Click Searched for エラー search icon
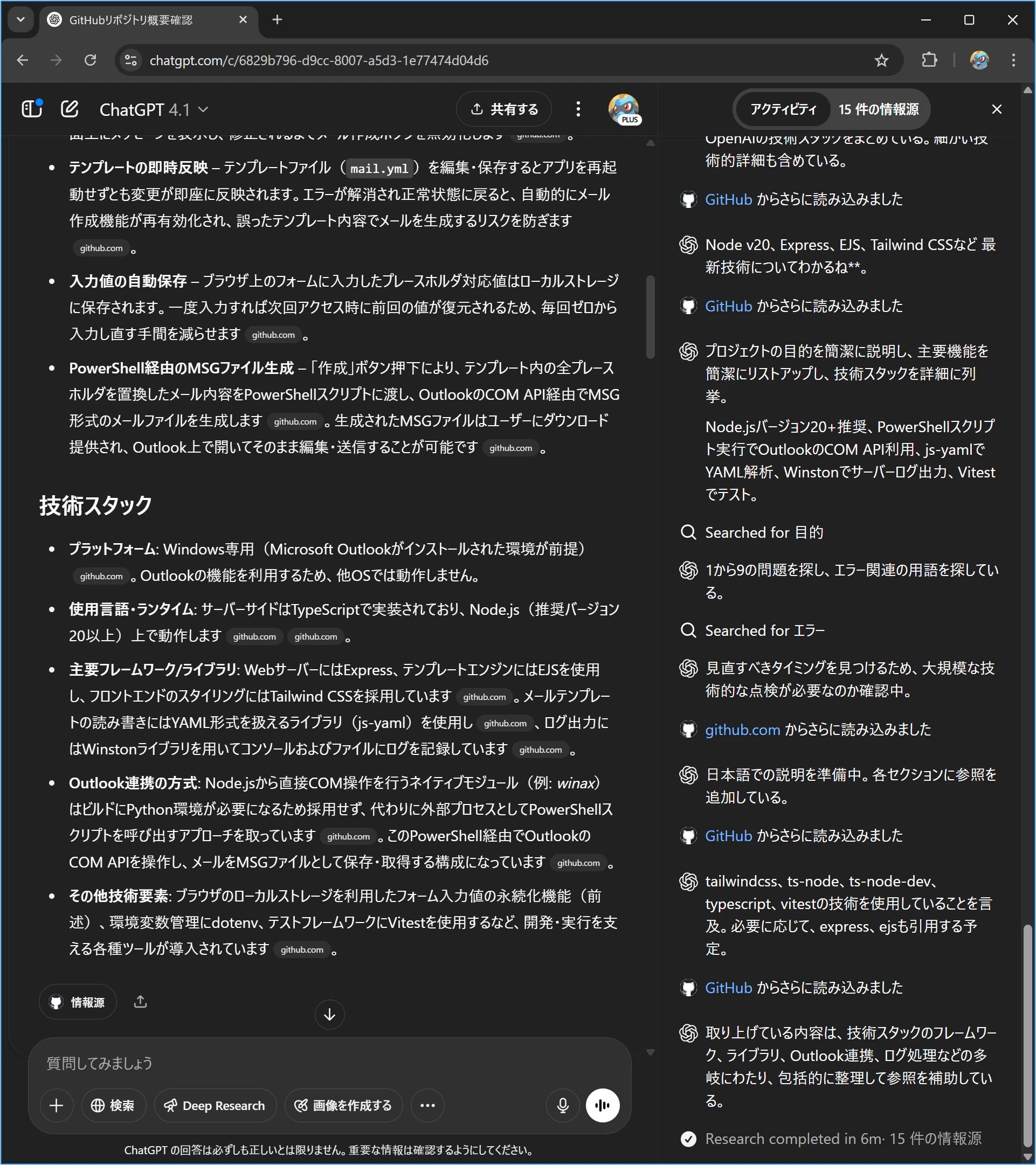This screenshot has height=1165, width=1036. click(x=688, y=630)
